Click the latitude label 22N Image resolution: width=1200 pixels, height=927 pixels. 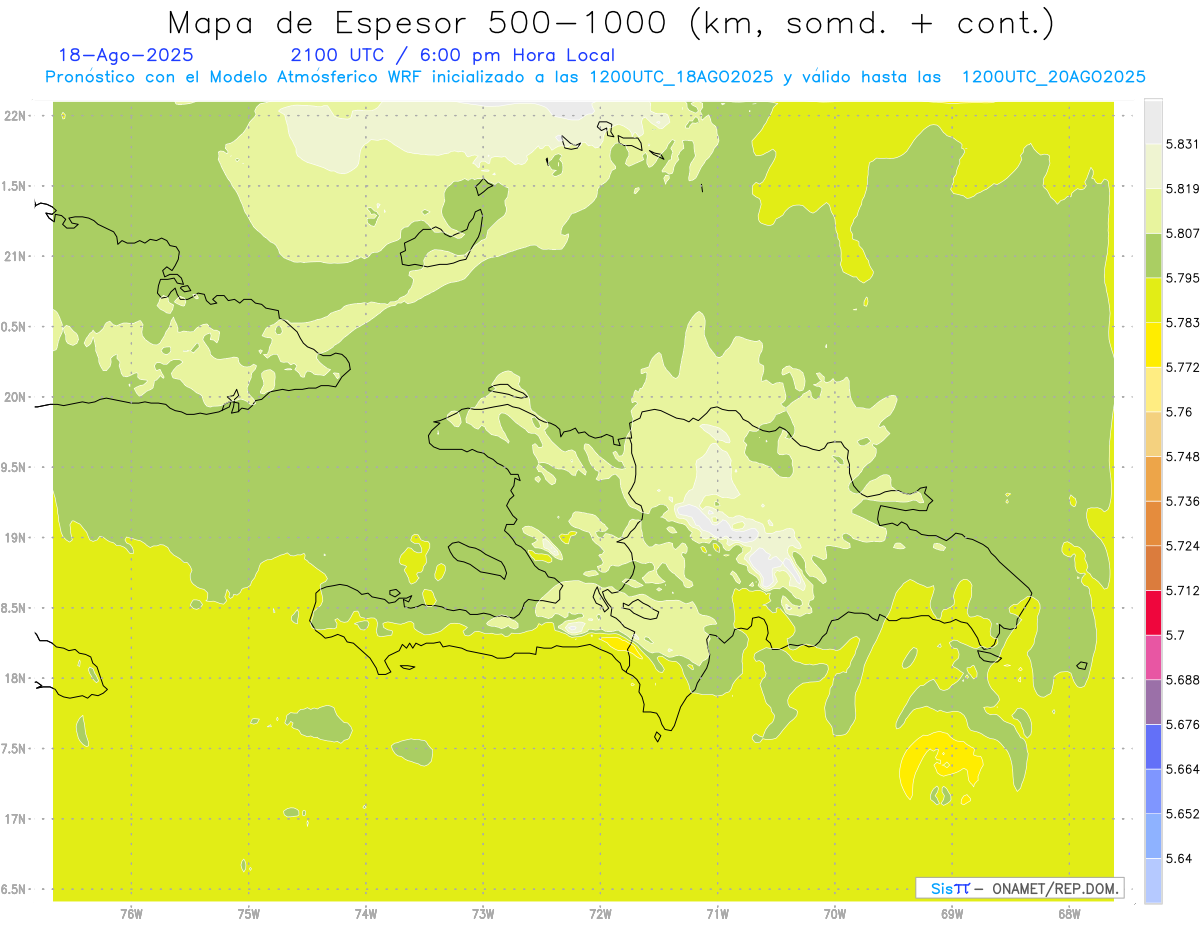[15, 116]
